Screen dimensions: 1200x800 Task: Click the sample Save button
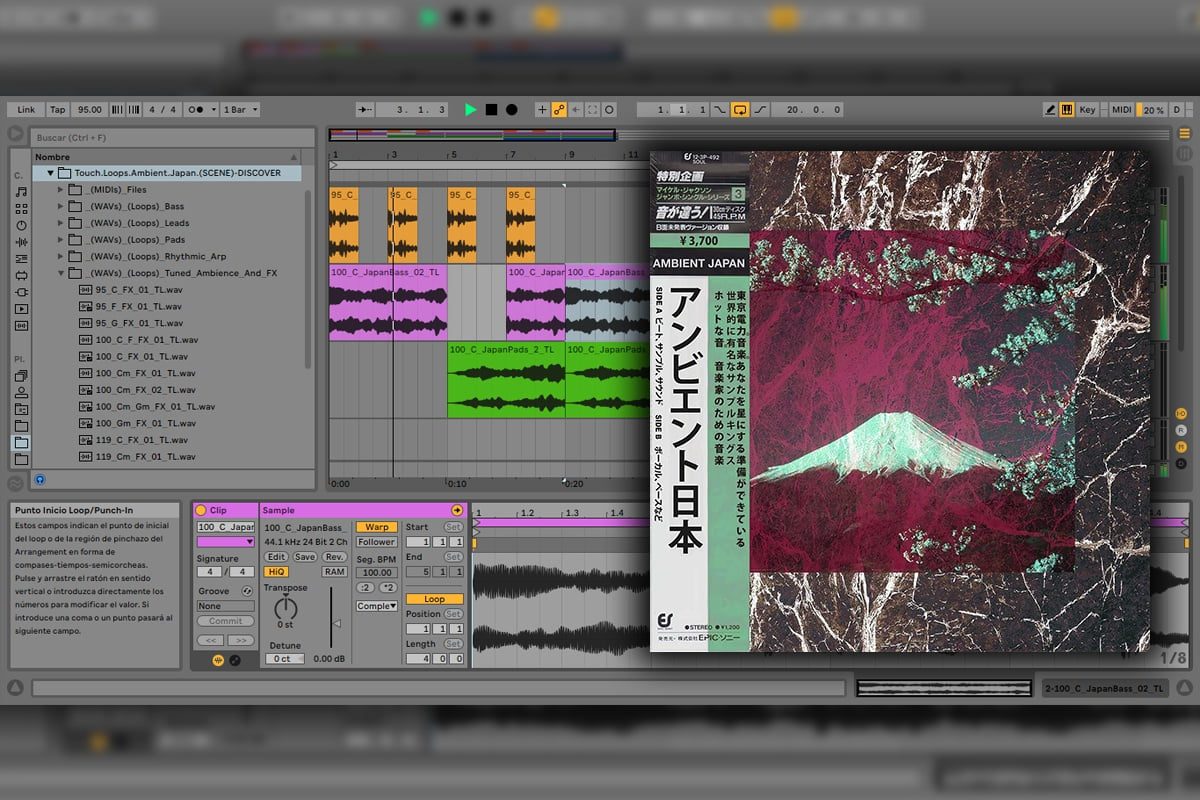click(x=305, y=557)
